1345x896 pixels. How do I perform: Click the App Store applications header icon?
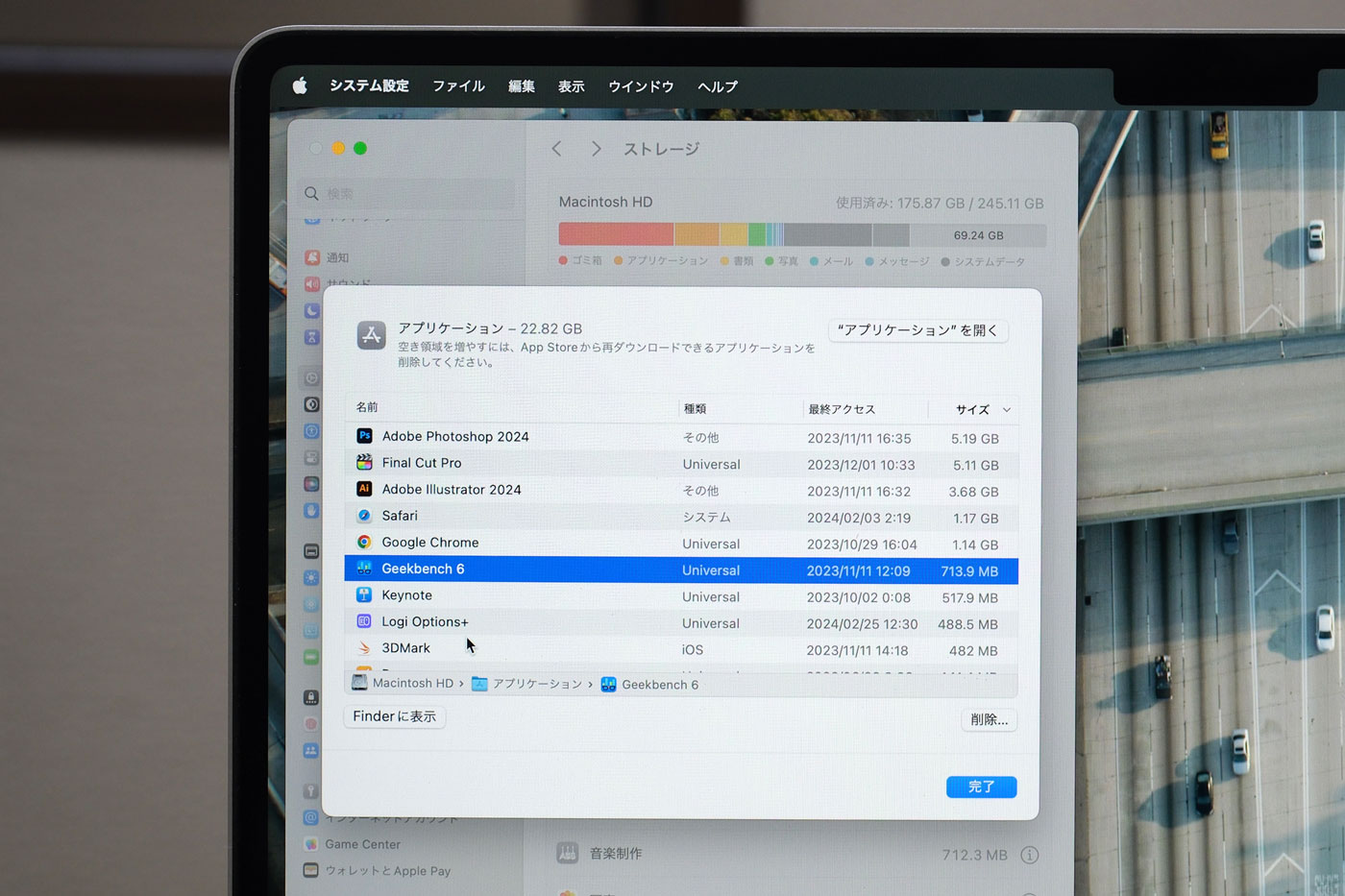[372, 335]
